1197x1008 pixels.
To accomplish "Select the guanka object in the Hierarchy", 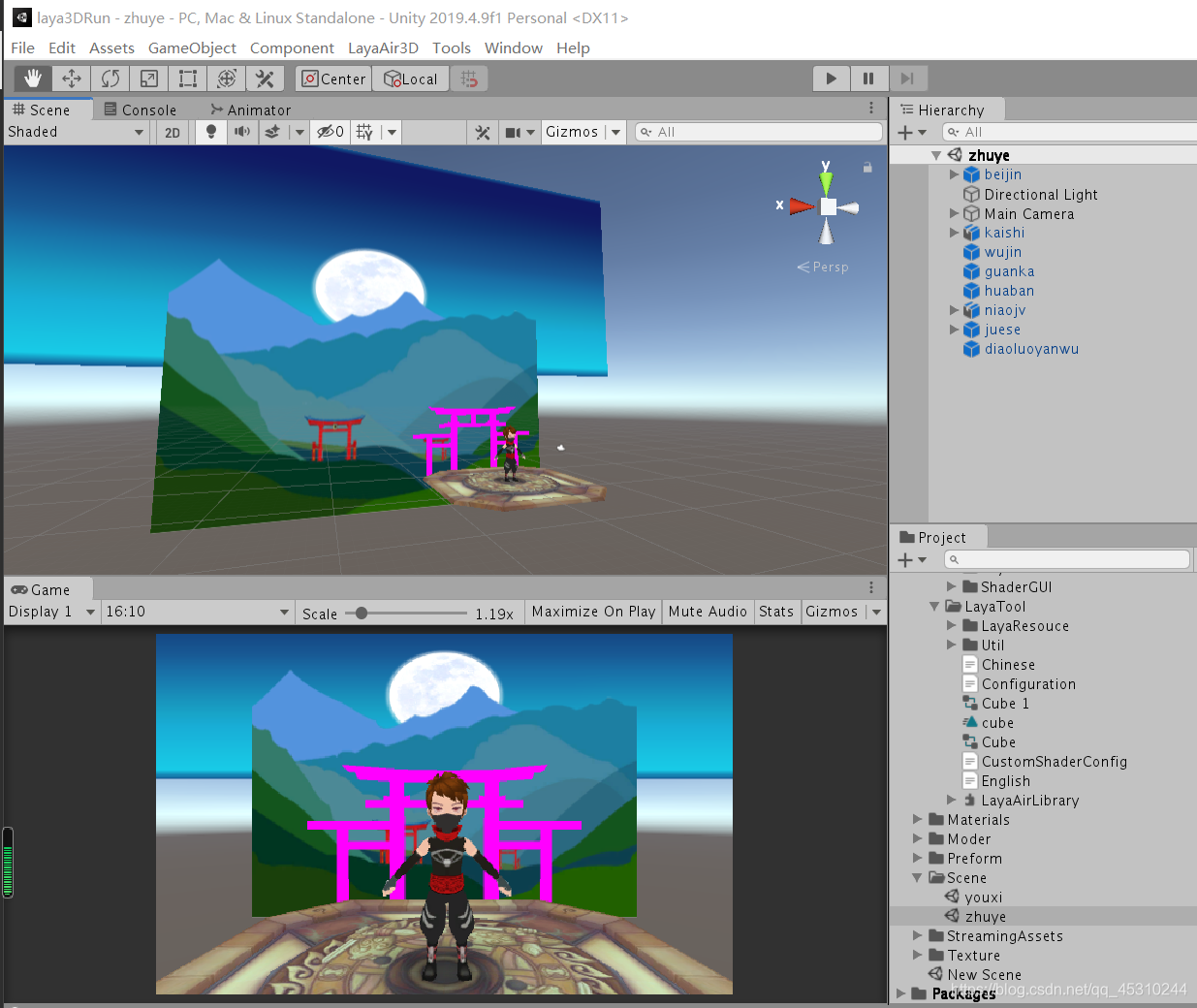I will (x=1006, y=271).
